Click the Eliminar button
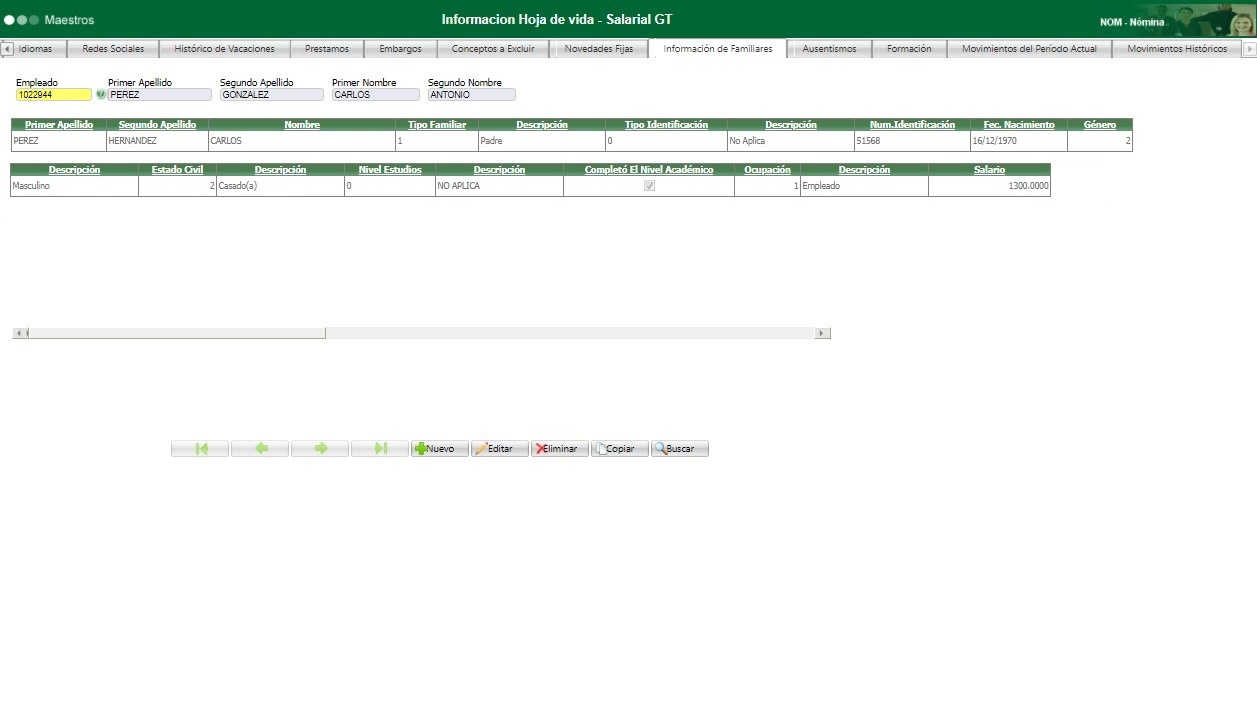 pyautogui.click(x=560, y=449)
